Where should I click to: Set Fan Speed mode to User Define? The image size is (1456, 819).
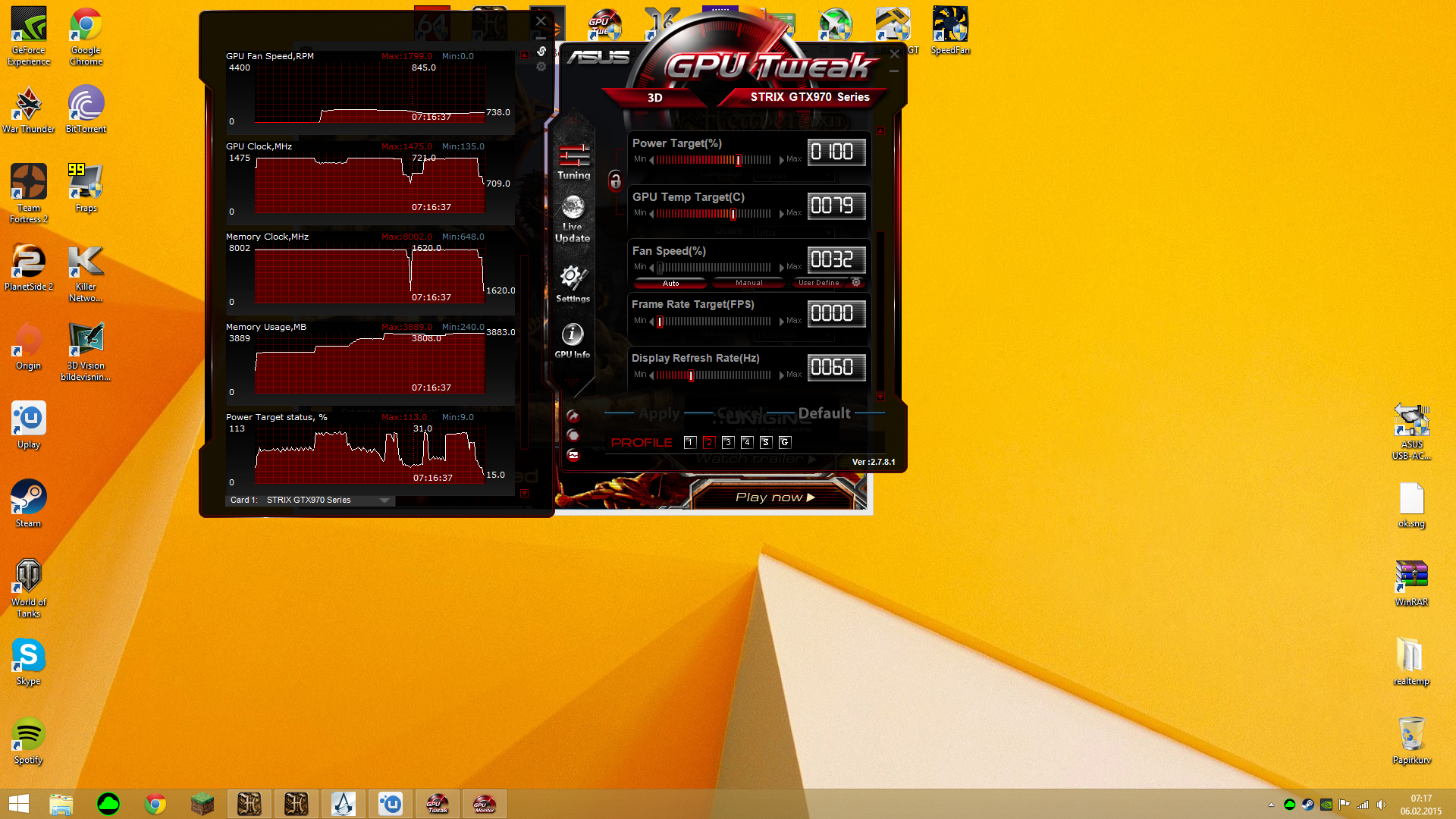click(x=820, y=283)
